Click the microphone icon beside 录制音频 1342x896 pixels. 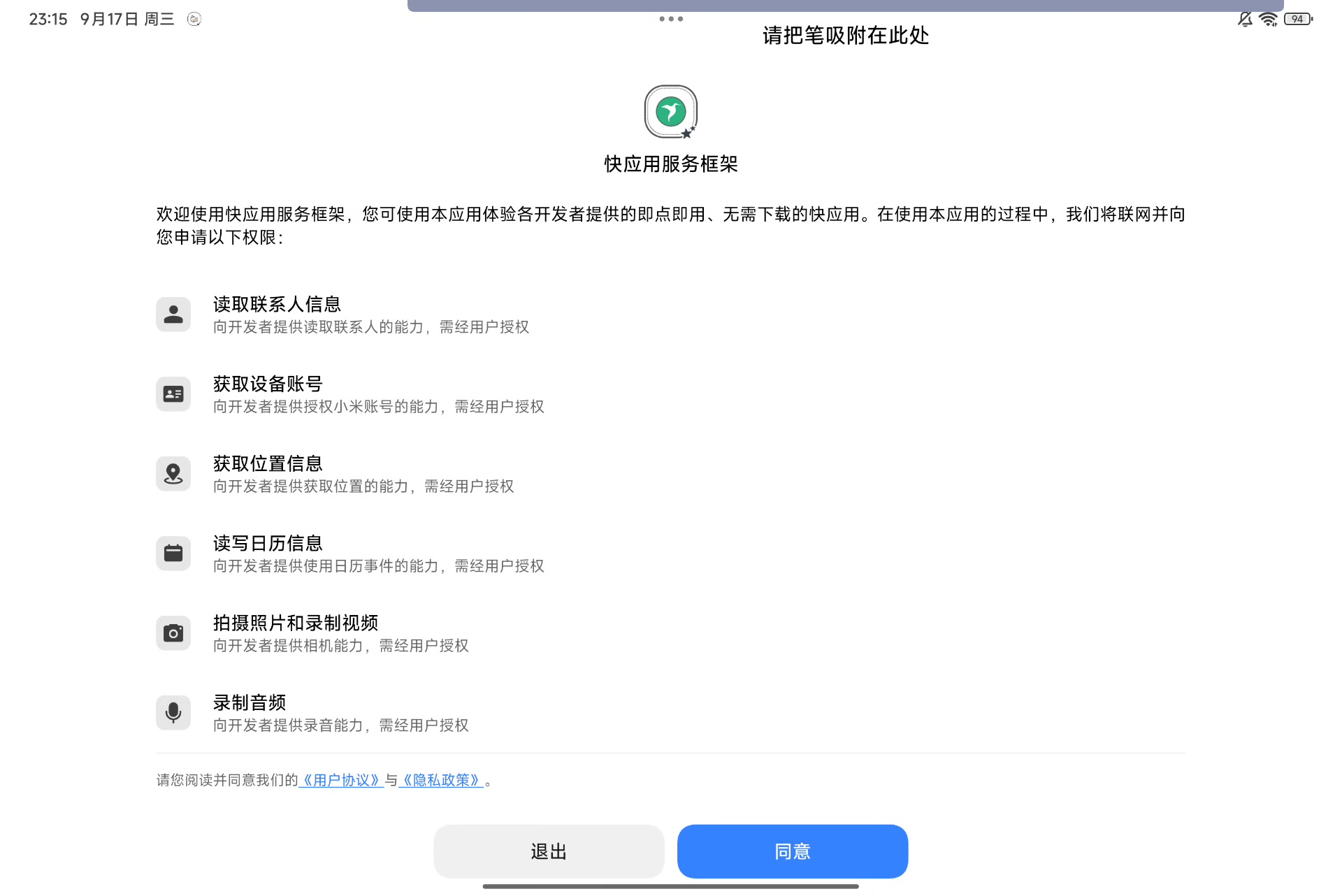point(173,713)
